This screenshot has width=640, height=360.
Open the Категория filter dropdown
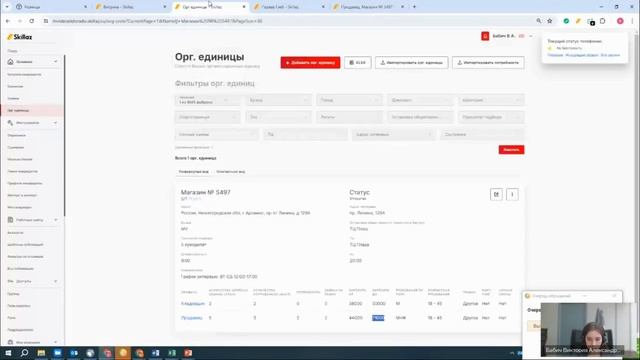pyautogui.click(x=491, y=100)
